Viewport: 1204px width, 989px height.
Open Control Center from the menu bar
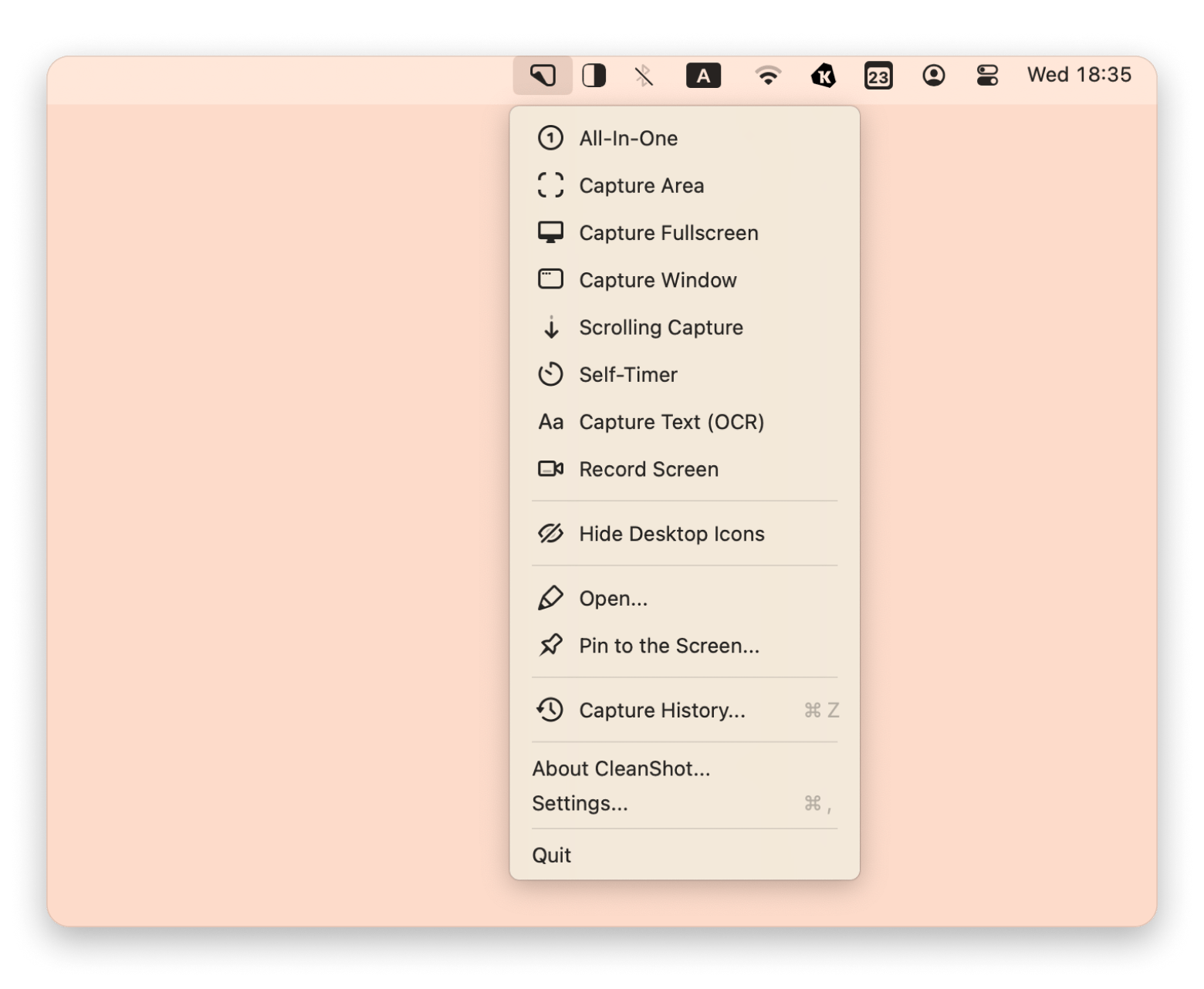987,76
